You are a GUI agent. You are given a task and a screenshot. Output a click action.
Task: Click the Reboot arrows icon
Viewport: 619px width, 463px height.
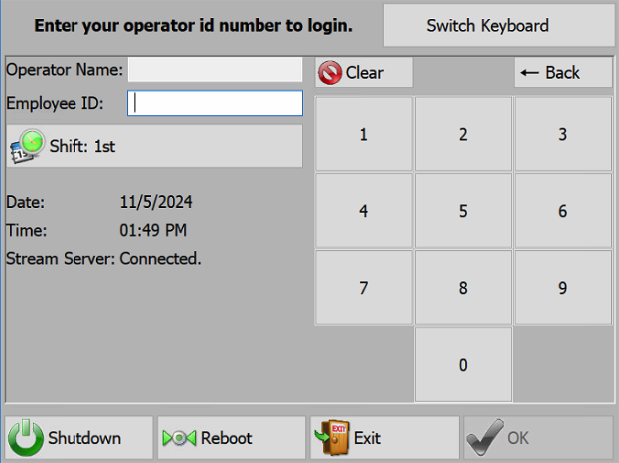[179, 438]
